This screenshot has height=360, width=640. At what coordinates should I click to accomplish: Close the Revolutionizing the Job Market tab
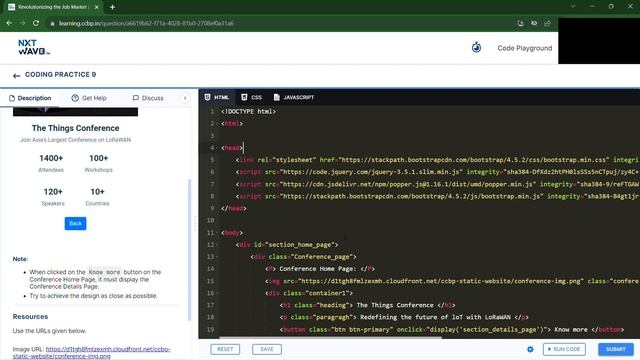pyautogui.click(x=97, y=7)
